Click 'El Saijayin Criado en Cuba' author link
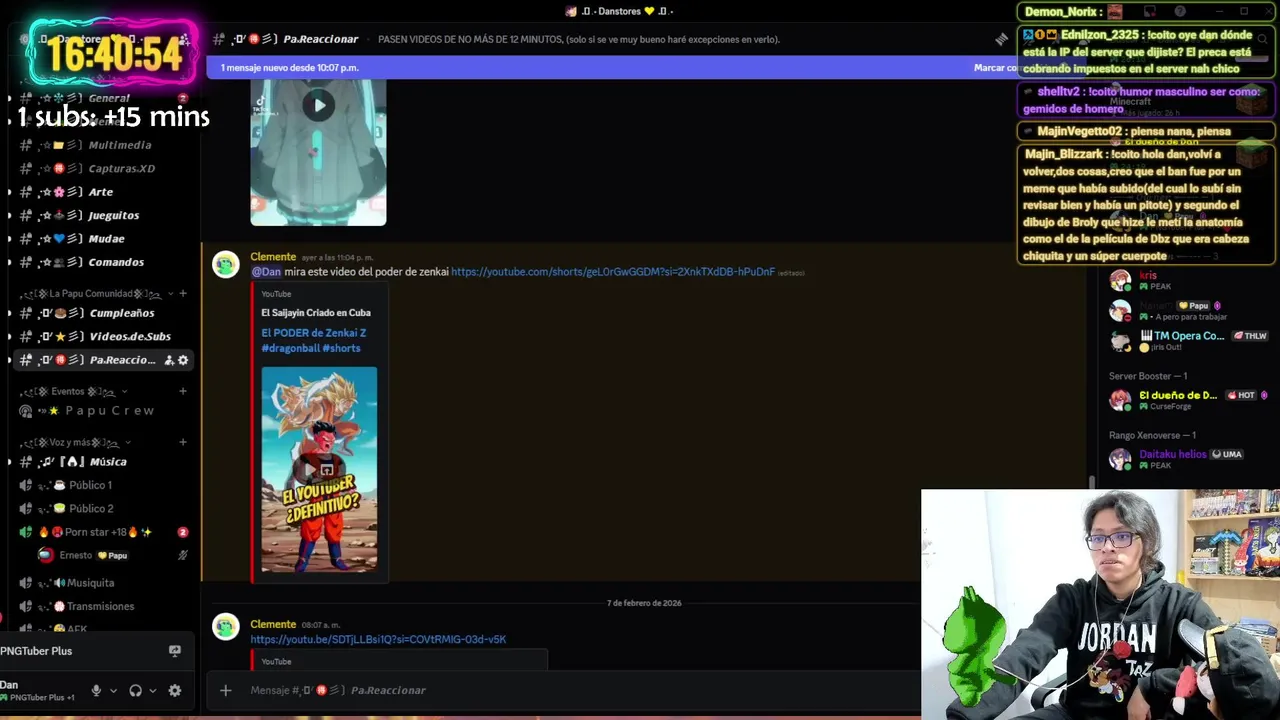Viewport: 1280px width, 720px height. tap(316, 313)
